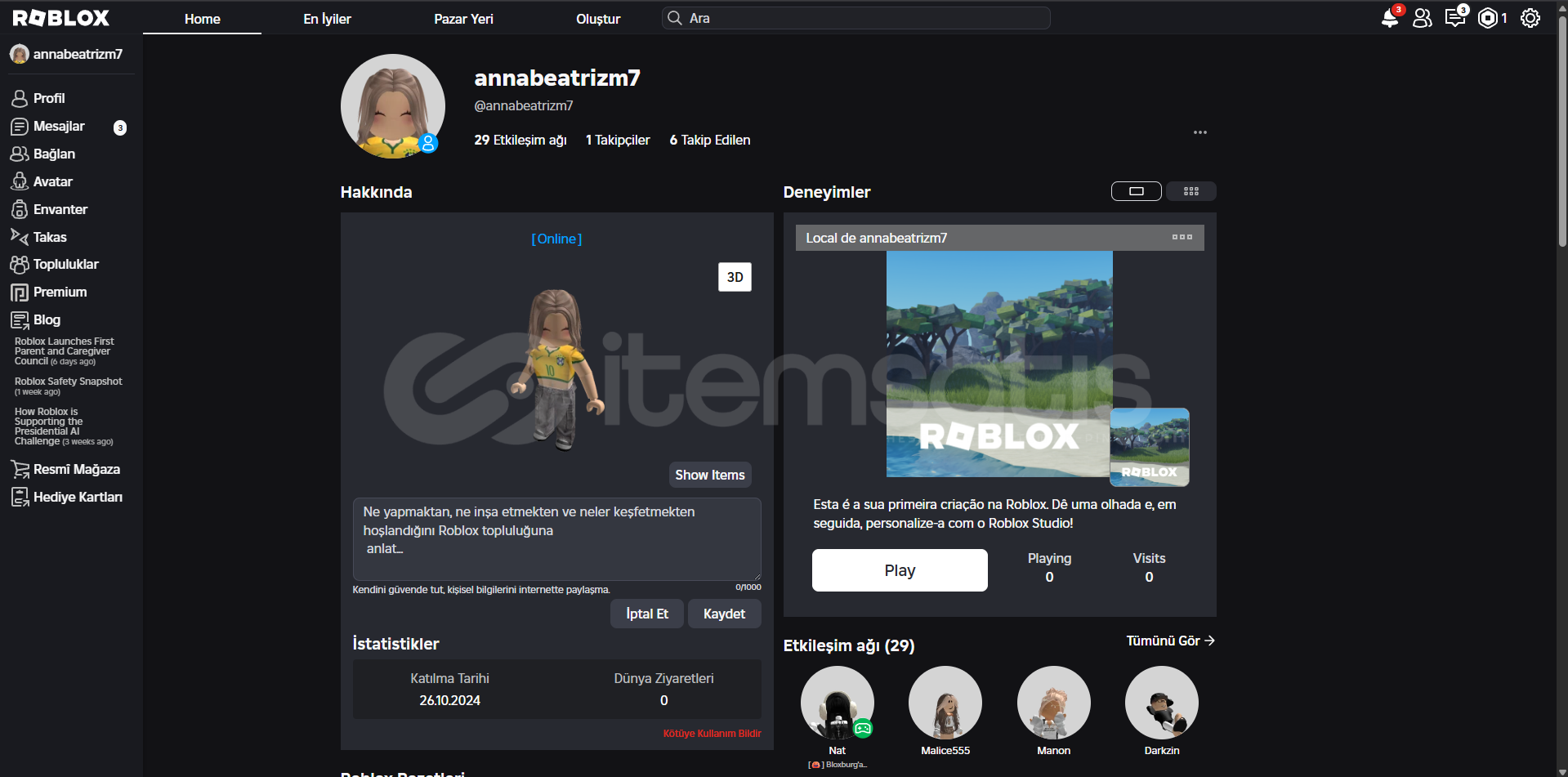Open the experience card options menu
Screen dimensions: 1568x777
1182,238
